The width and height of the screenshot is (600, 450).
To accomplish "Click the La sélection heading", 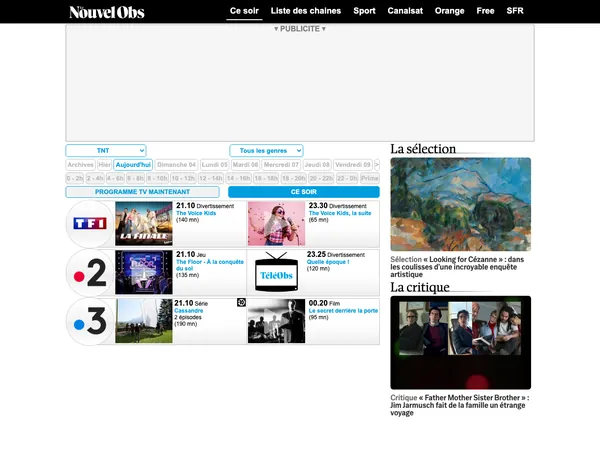I will click(423, 149).
